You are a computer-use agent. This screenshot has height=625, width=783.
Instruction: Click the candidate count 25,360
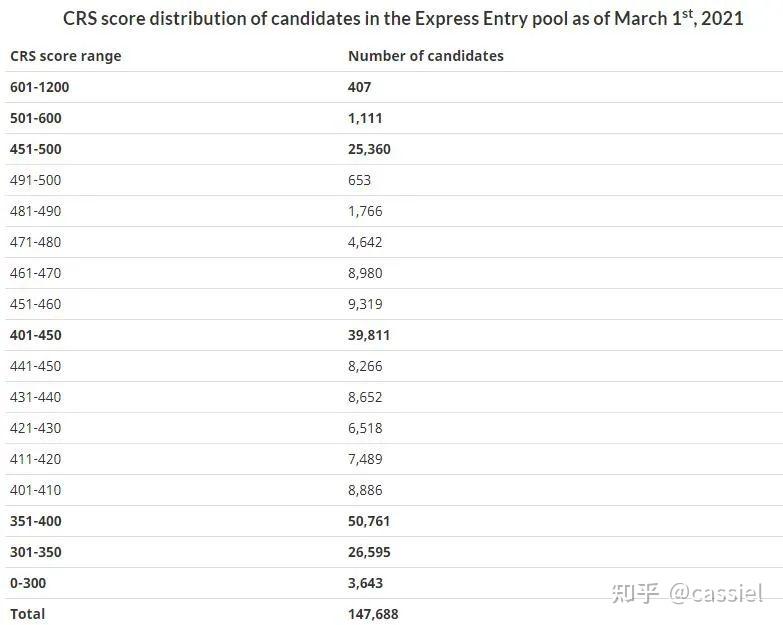point(369,149)
